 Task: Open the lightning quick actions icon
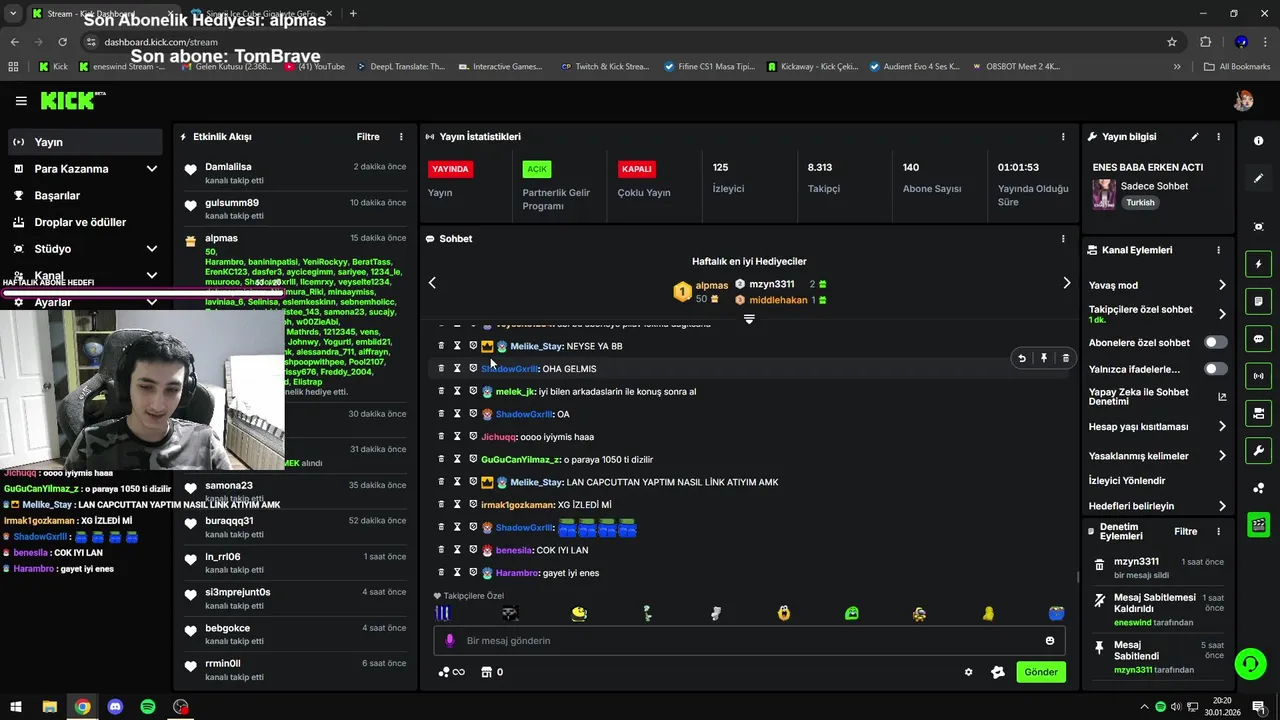[x=1258, y=264]
